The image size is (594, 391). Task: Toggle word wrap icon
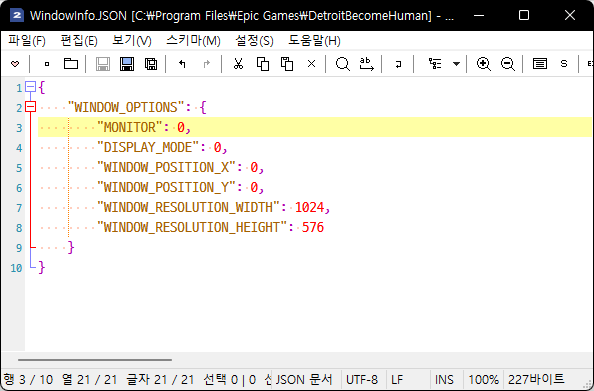pos(398,64)
